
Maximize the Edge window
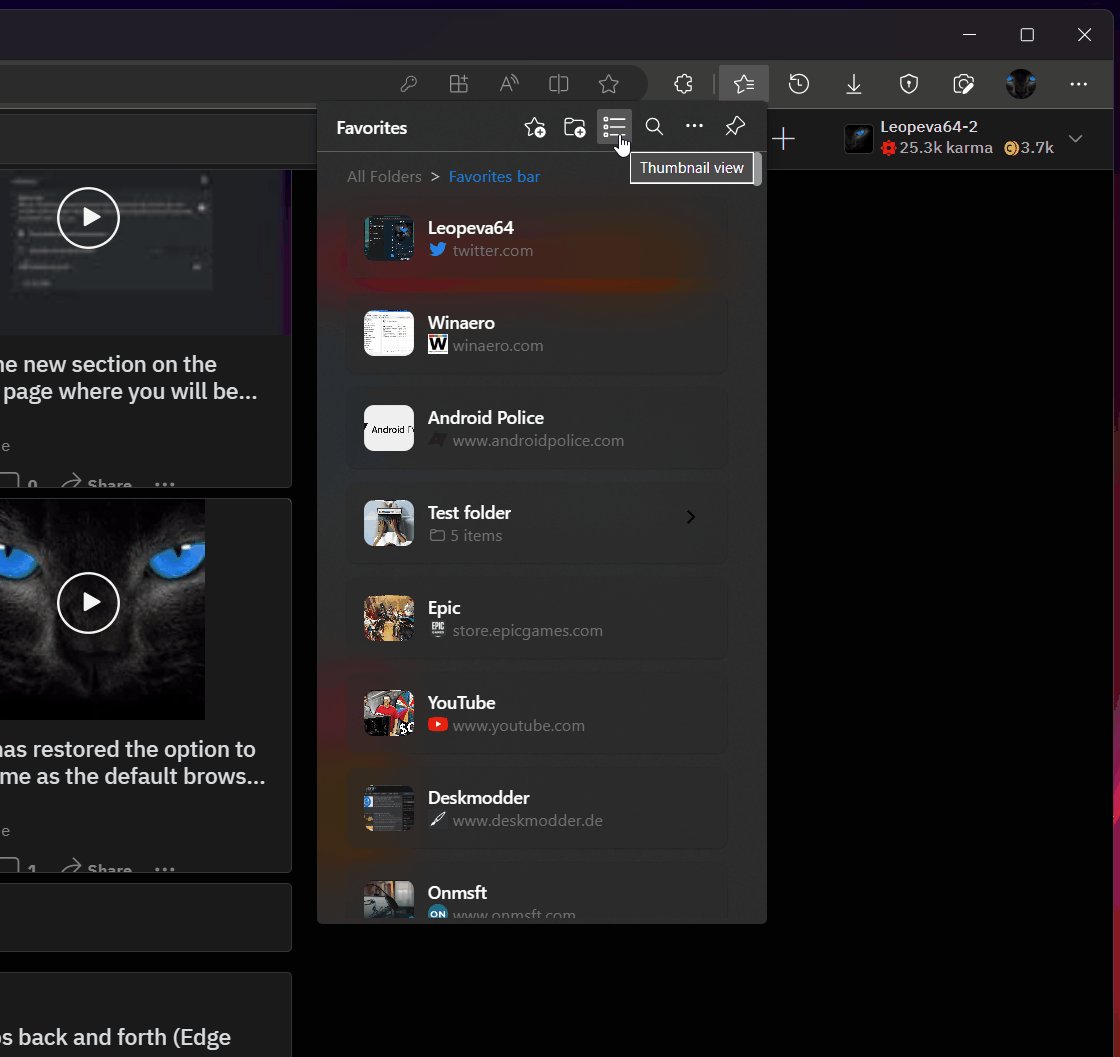1027,34
